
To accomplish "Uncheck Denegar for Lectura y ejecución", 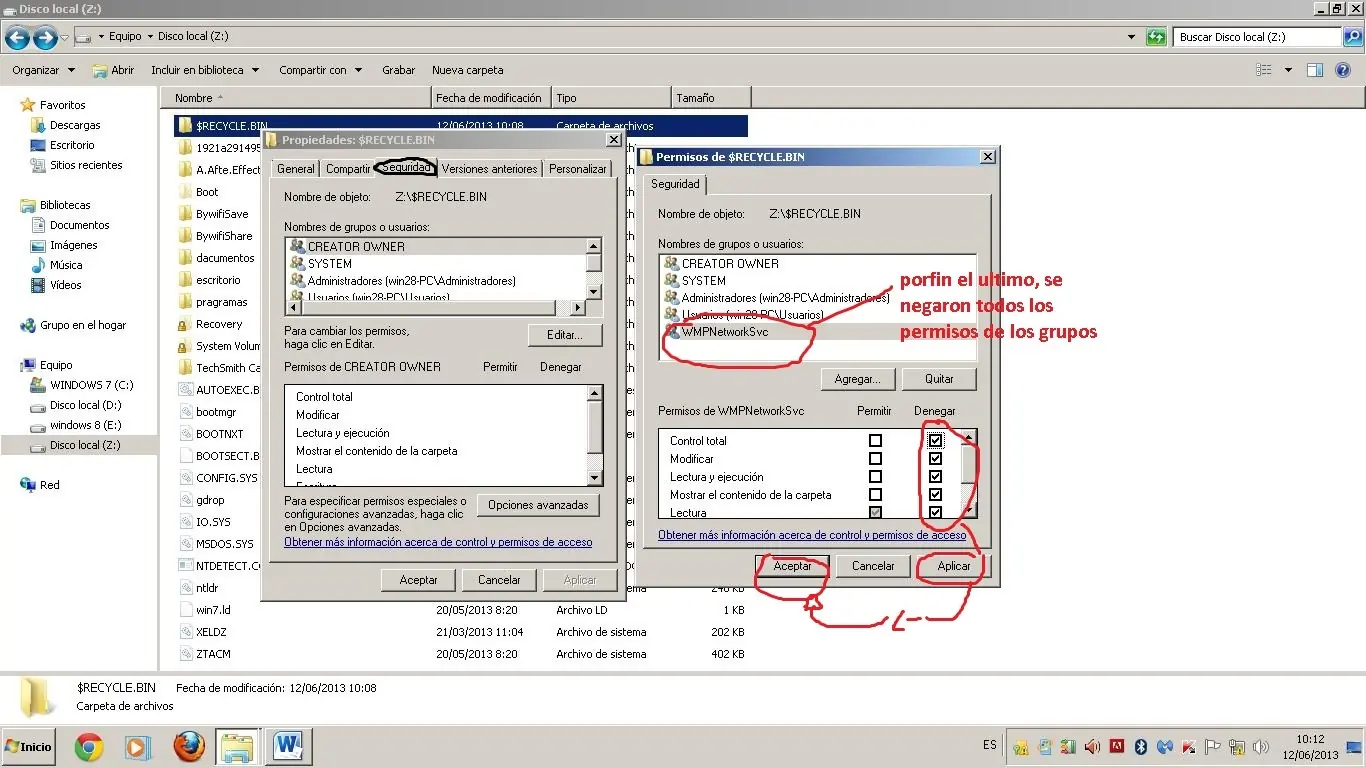I will 935,477.
